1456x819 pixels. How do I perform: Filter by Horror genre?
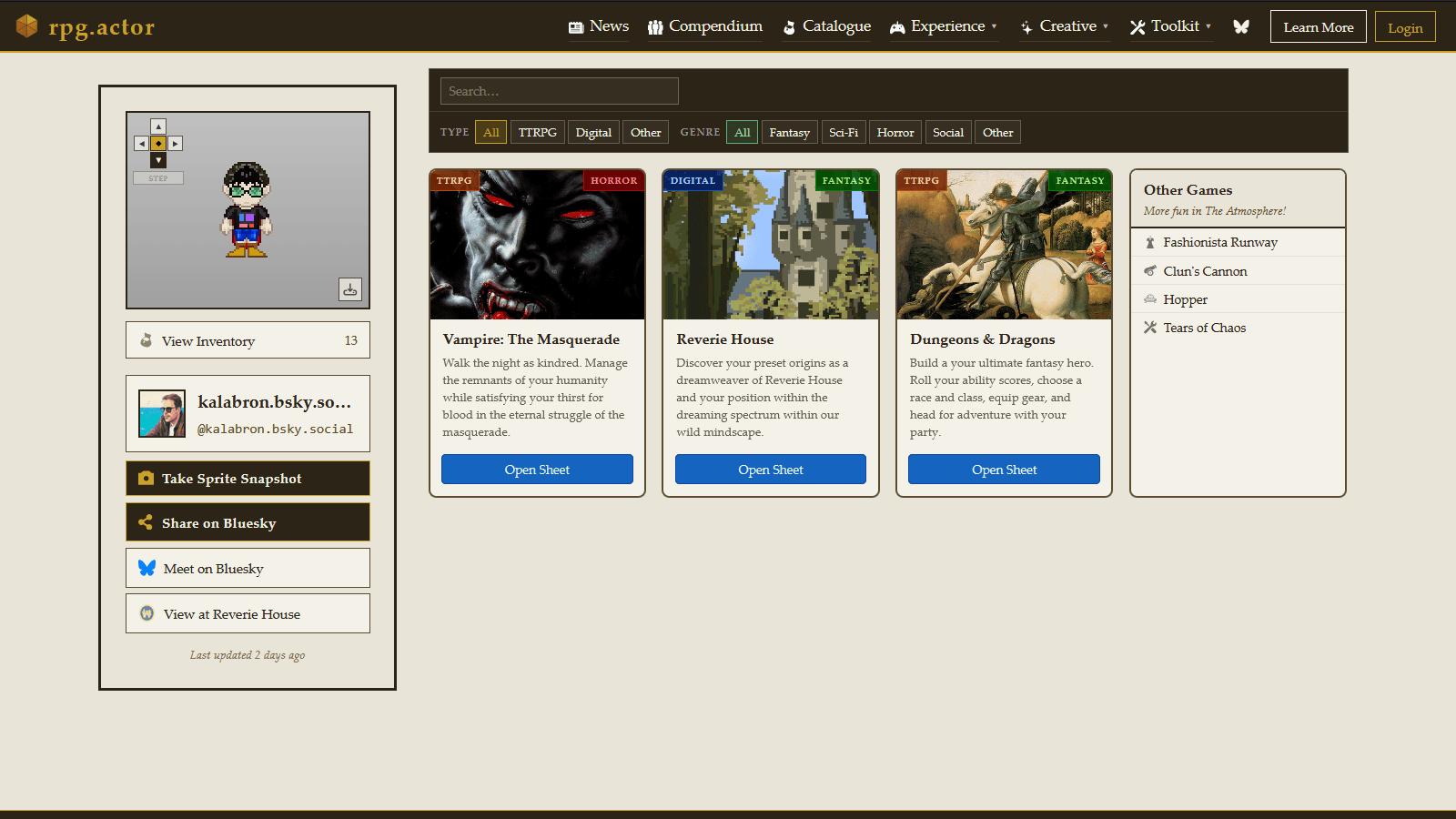[x=895, y=132]
